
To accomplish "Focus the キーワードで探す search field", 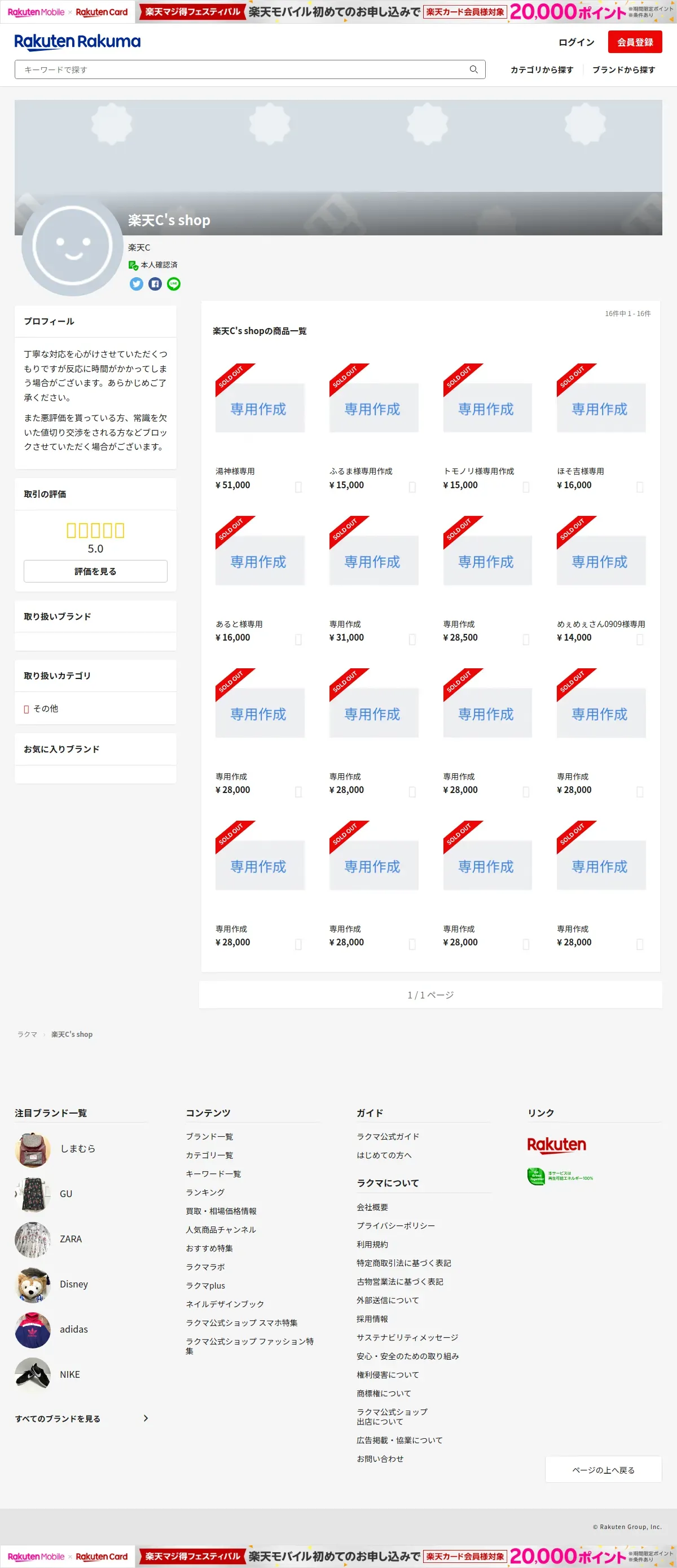I will click(250, 69).
